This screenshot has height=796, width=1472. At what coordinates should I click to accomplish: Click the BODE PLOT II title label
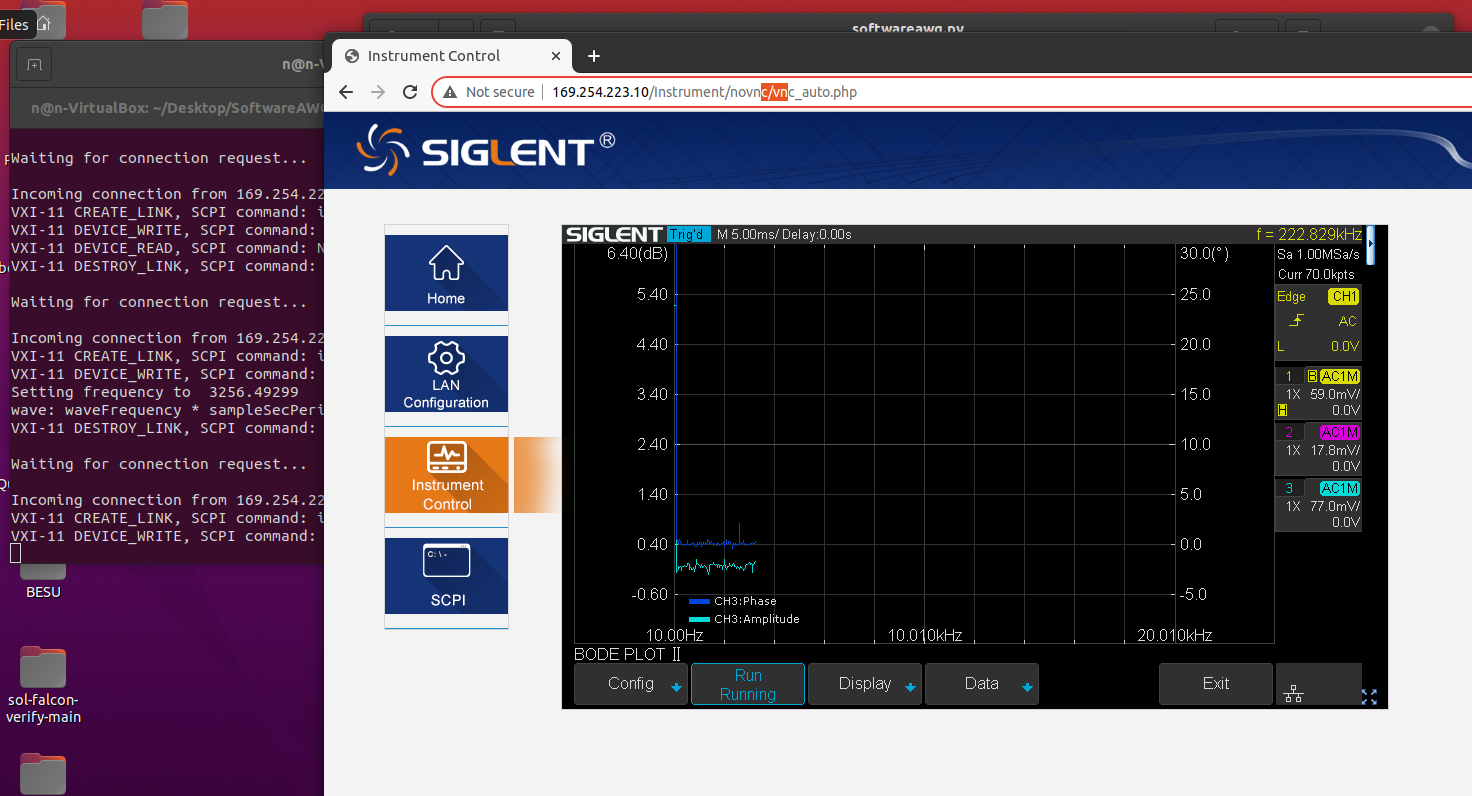click(627, 654)
